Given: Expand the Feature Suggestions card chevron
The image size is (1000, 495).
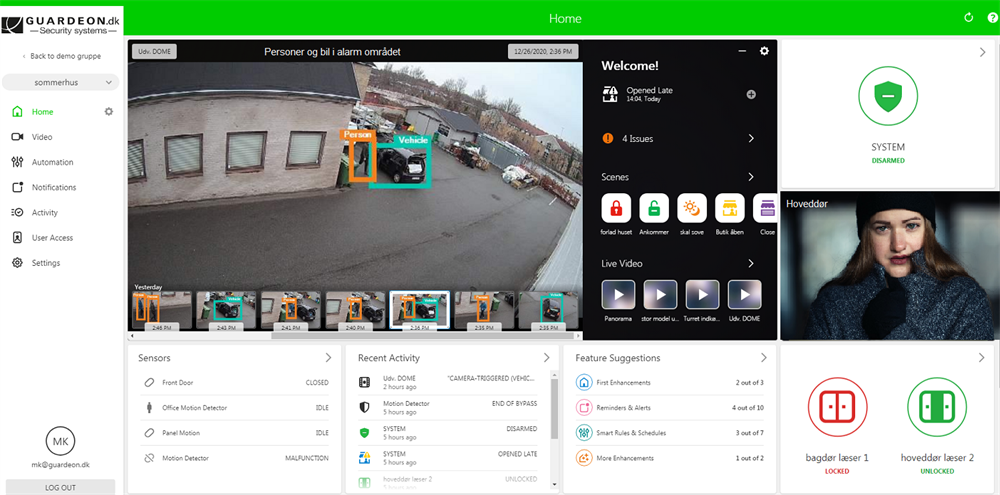Looking at the screenshot, I should [x=764, y=357].
